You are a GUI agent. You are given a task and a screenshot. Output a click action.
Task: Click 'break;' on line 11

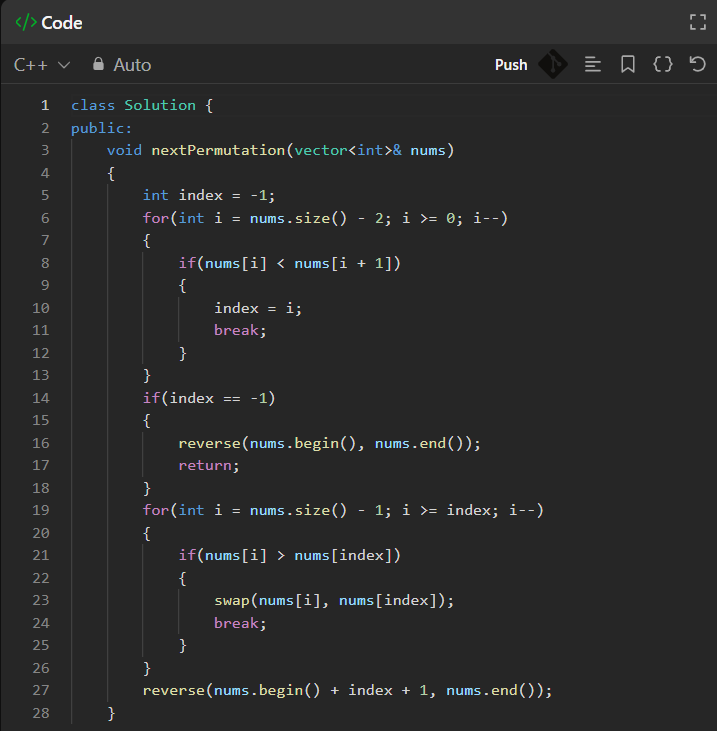pos(240,331)
